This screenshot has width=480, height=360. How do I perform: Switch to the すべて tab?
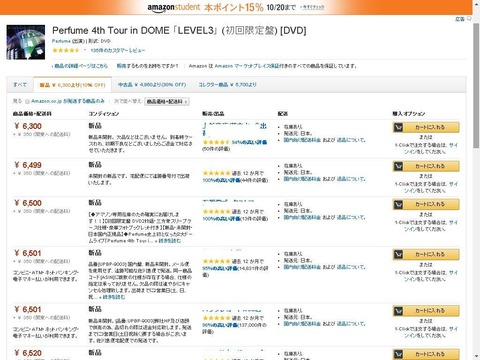pyautogui.click(x=20, y=85)
